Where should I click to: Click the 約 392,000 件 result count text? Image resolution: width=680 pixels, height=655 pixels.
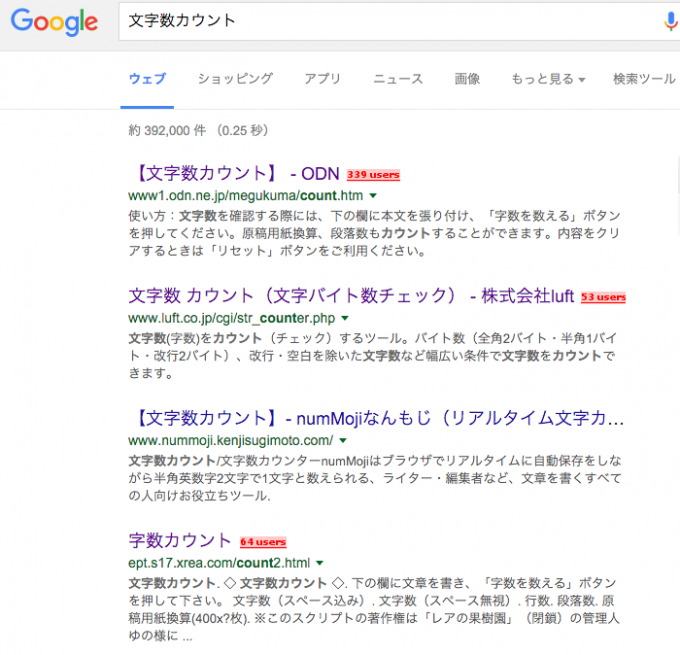pos(167,131)
